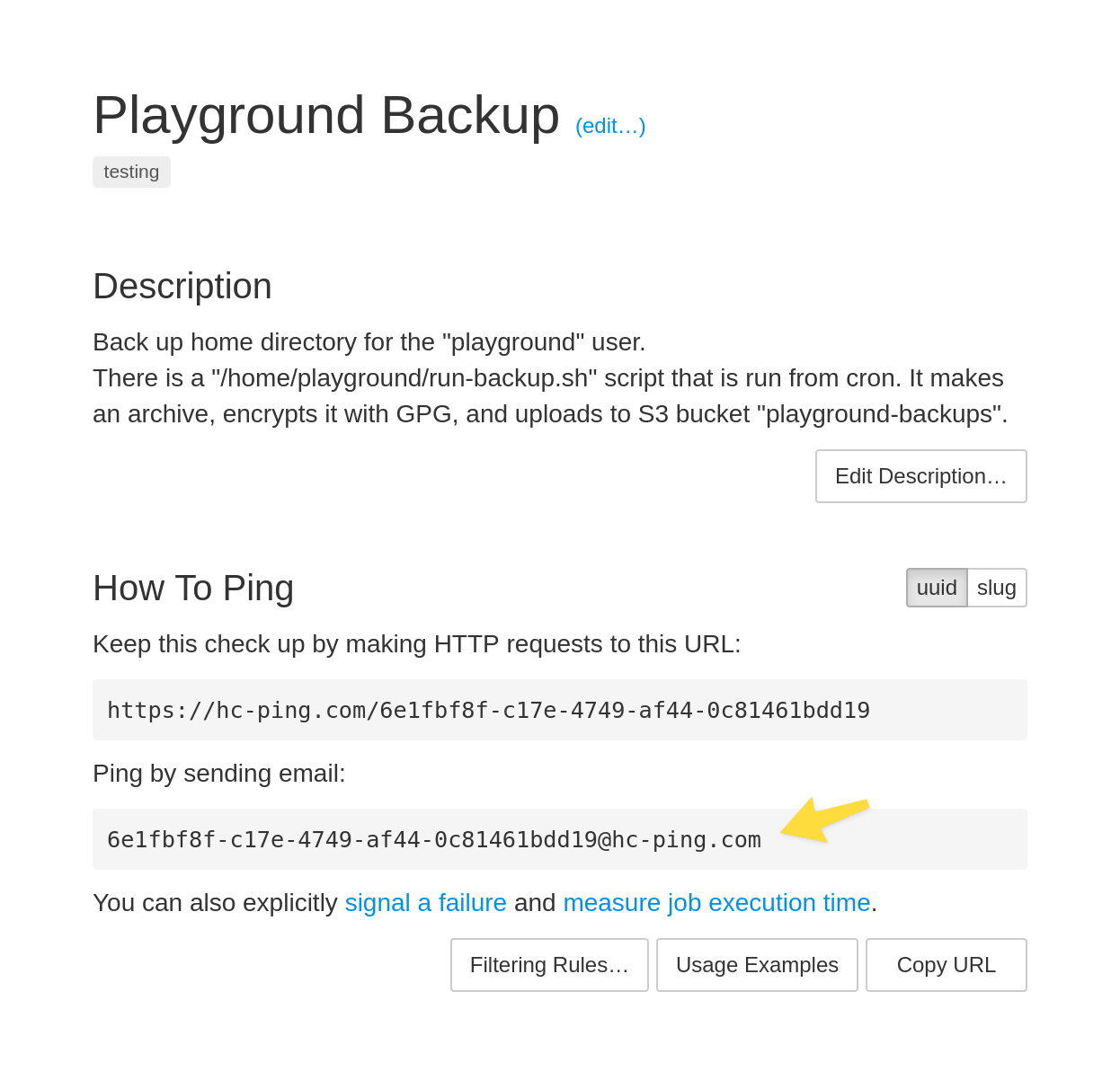Click the "Keep this check up" instruction text
Screen dimensions: 1120x1089
tap(416, 643)
